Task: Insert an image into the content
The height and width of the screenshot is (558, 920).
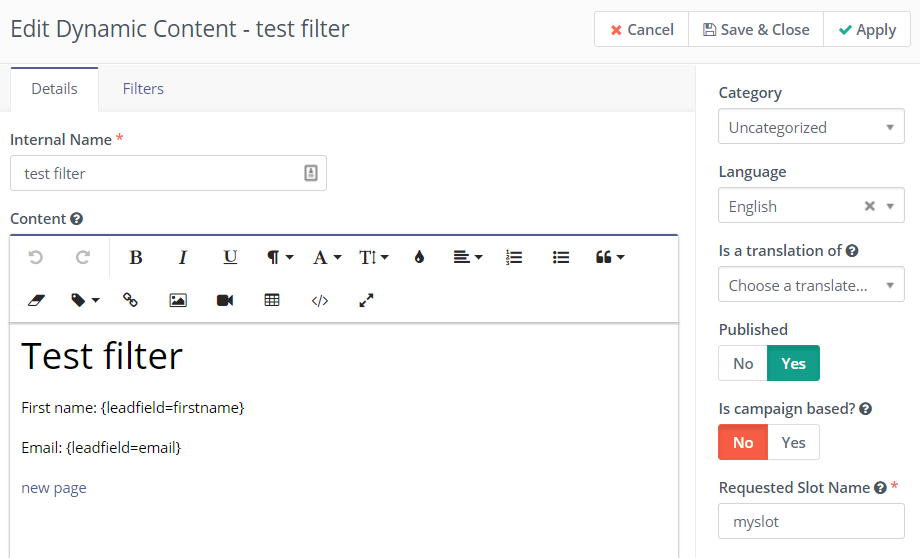Action: [178, 300]
